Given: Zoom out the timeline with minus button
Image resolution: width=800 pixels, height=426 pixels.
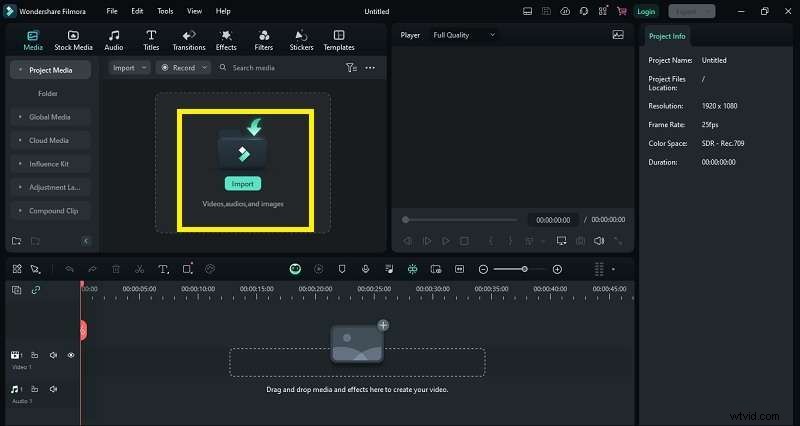Looking at the screenshot, I should tap(483, 269).
